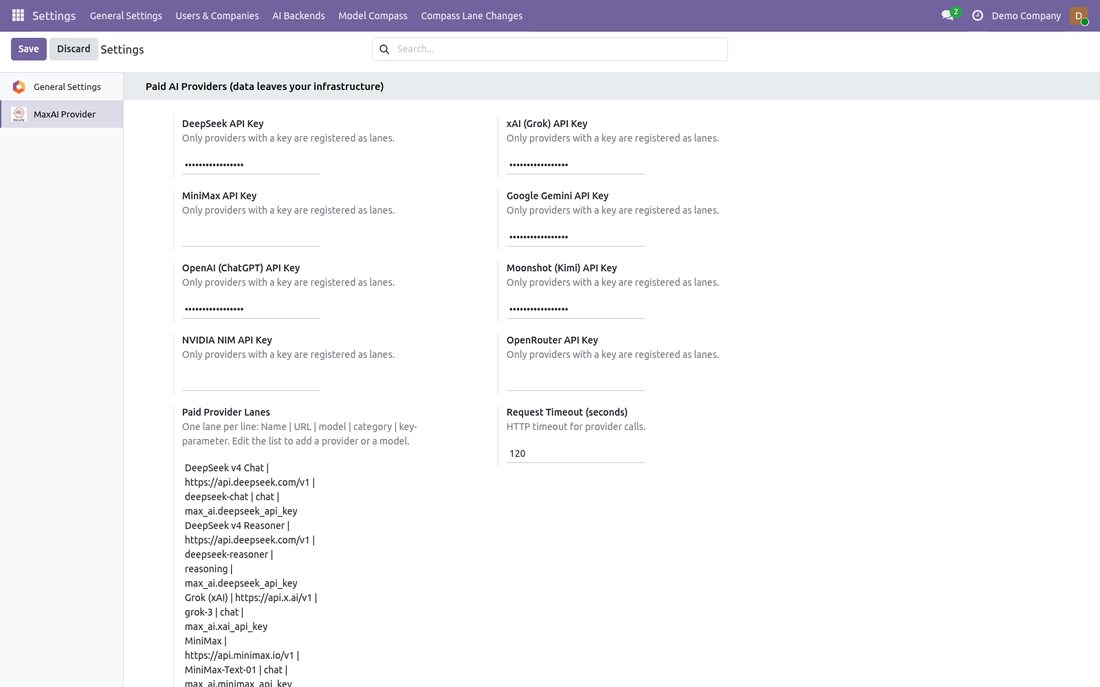Click the 'grok-3 | chat |' line

(x=214, y=612)
